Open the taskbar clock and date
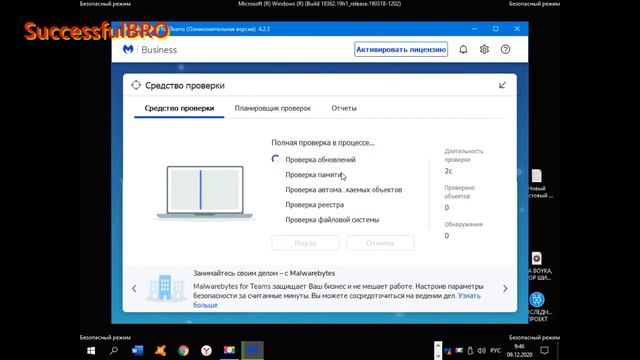 click(520, 351)
